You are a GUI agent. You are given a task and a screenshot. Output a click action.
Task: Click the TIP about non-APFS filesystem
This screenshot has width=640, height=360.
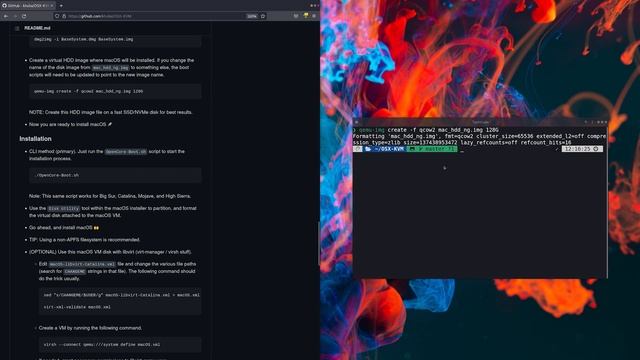pos(84,240)
